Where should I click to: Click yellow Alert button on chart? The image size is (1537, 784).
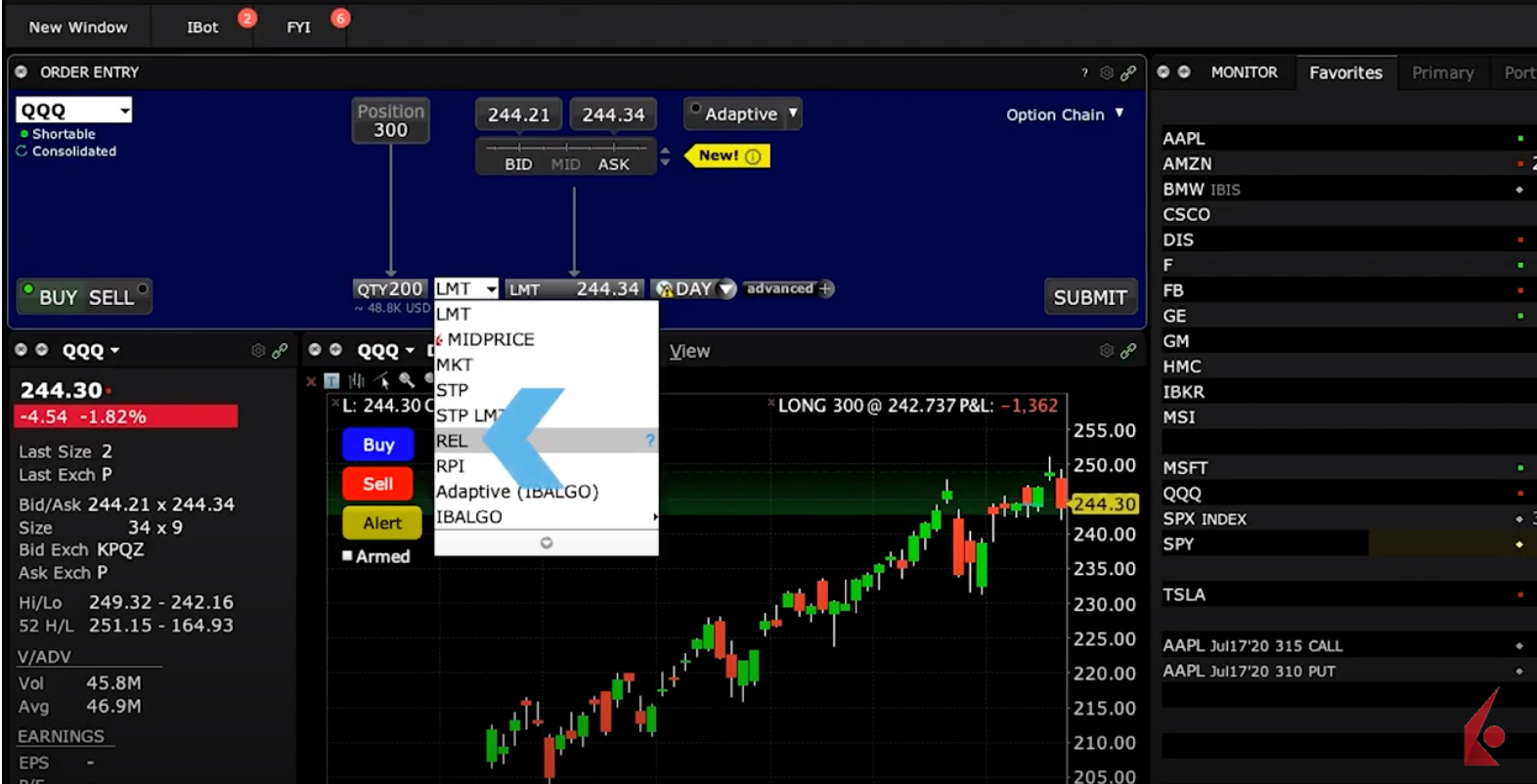tap(382, 523)
